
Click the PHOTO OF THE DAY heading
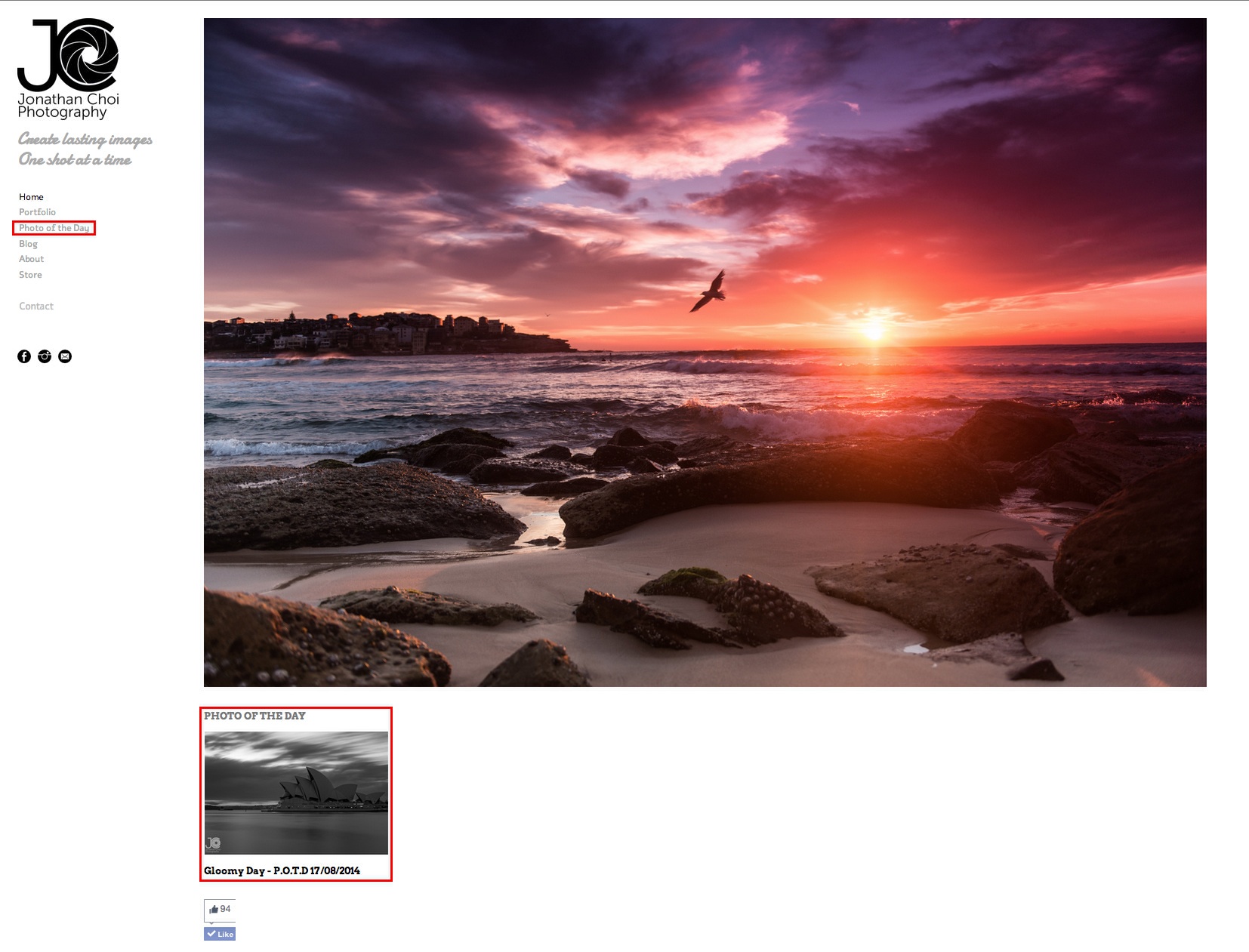(x=254, y=716)
